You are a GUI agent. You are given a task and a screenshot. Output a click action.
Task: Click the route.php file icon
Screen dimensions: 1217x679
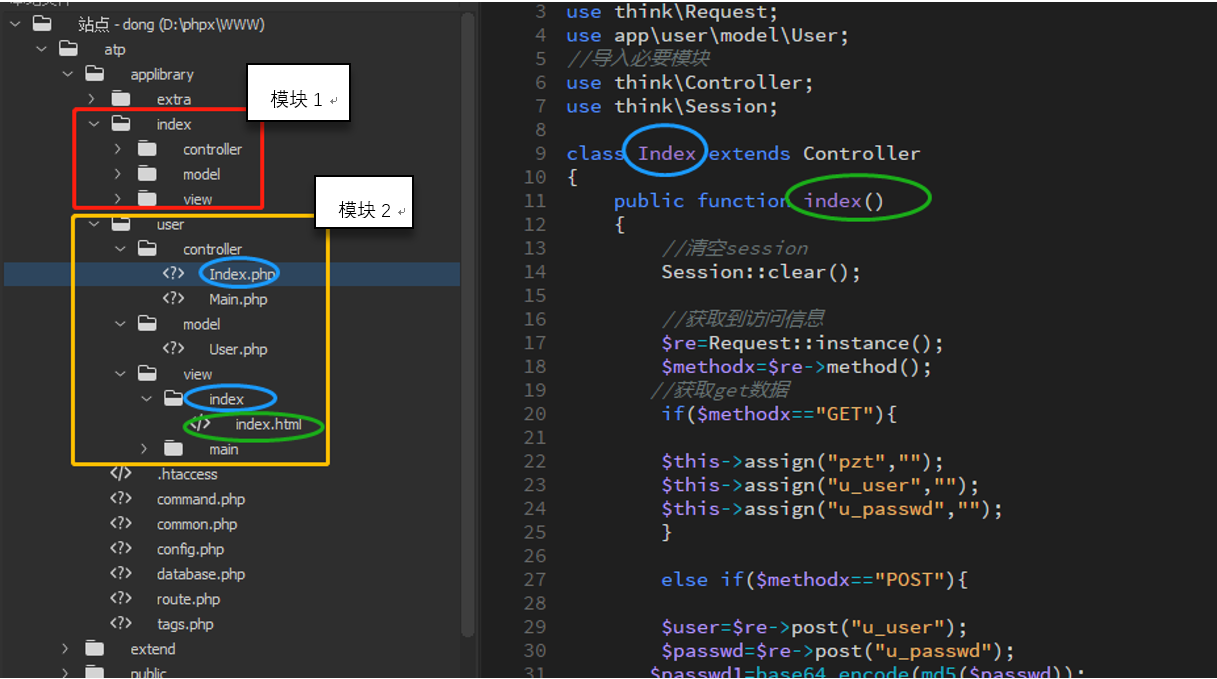pos(122,598)
